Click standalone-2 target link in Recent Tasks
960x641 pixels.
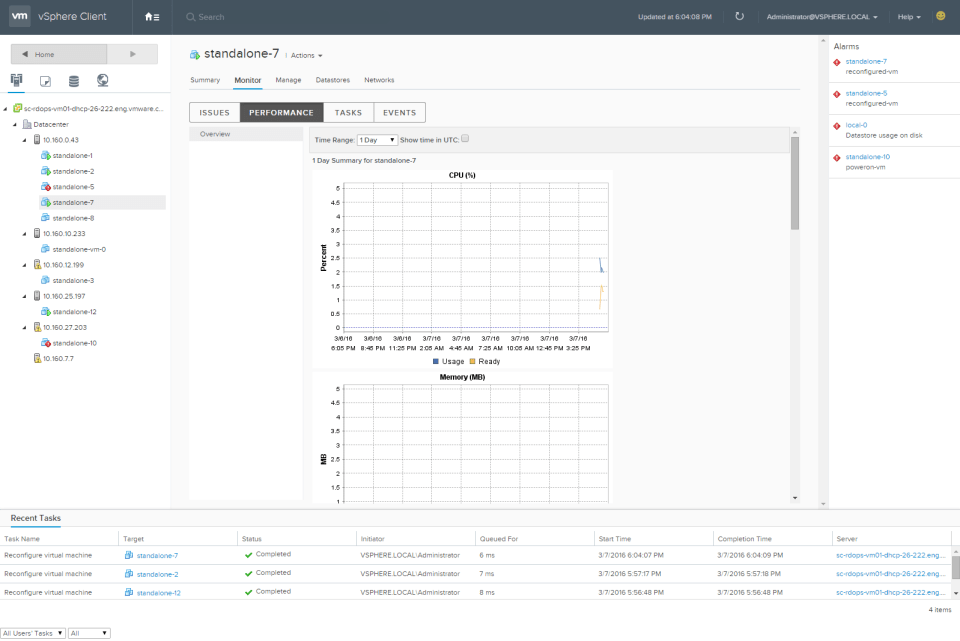pos(157,574)
